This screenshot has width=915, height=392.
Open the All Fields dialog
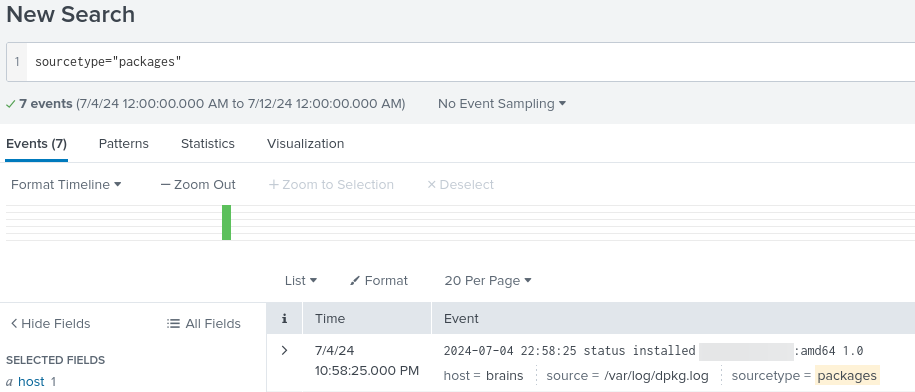pyautogui.click(x=204, y=324)
